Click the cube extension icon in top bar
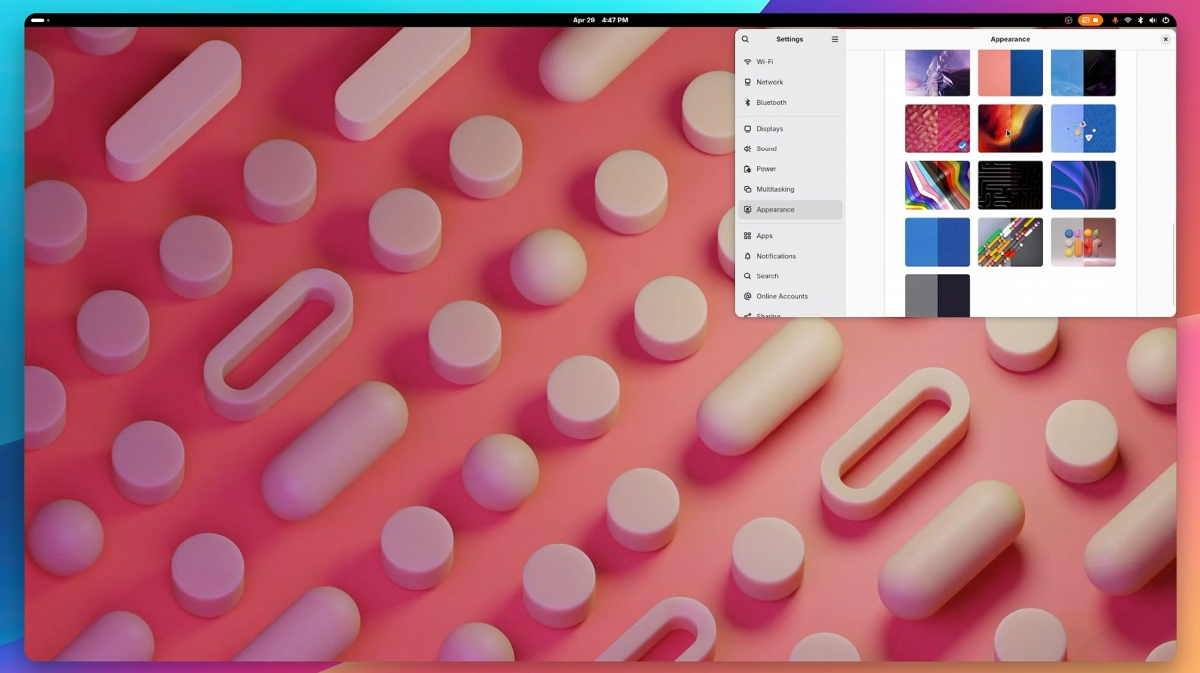The image size is (1200, 673). (1068, 20)
